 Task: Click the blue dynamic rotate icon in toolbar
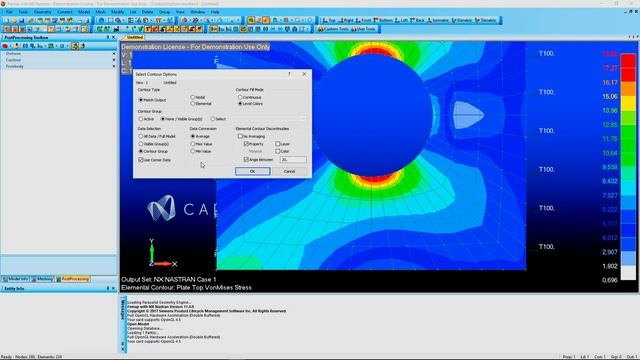pos(102,20)
